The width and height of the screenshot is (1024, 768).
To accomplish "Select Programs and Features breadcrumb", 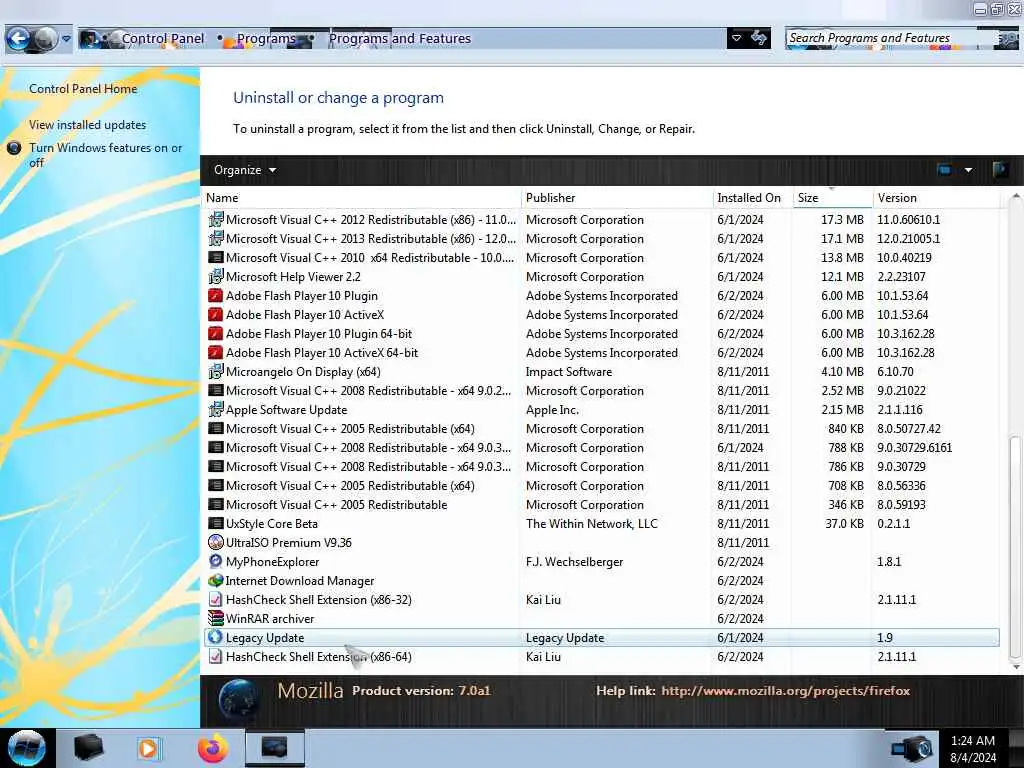I will 400,39.
